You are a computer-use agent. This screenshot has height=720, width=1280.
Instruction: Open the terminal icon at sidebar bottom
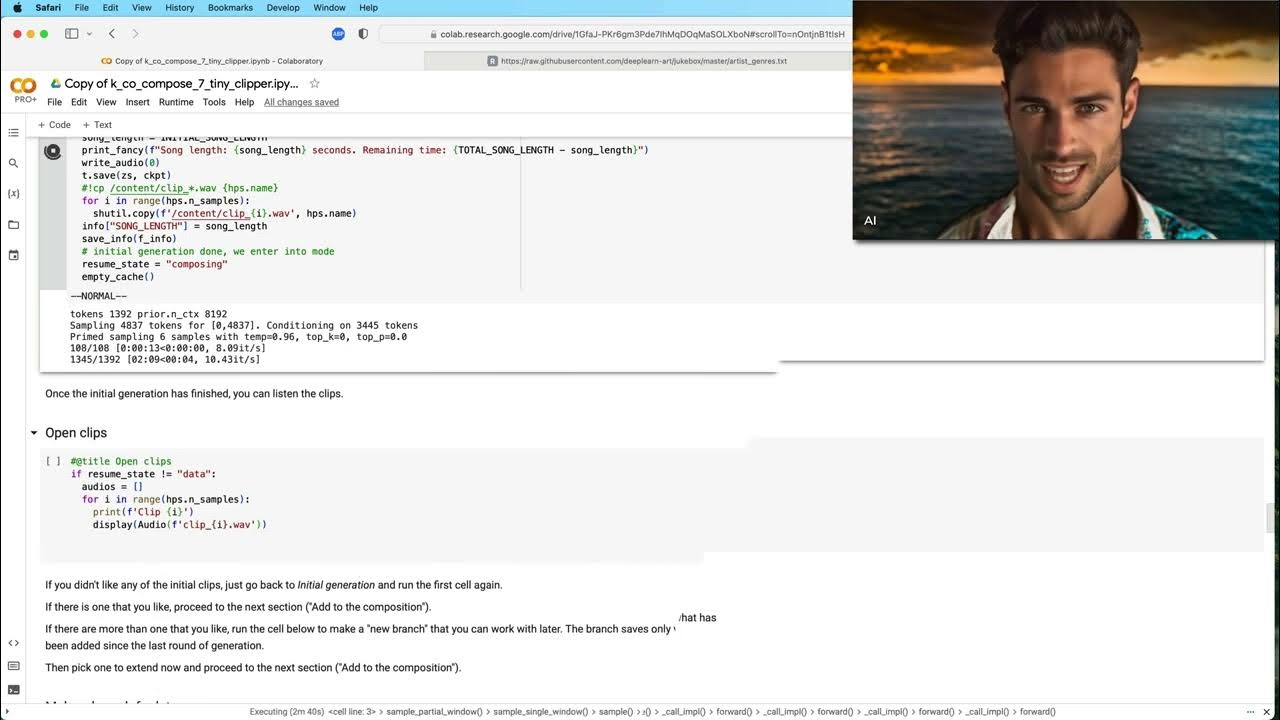point(13,690)
